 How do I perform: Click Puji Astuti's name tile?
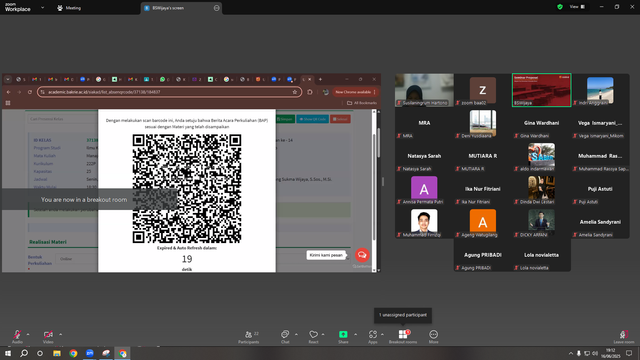coord(600,189)
